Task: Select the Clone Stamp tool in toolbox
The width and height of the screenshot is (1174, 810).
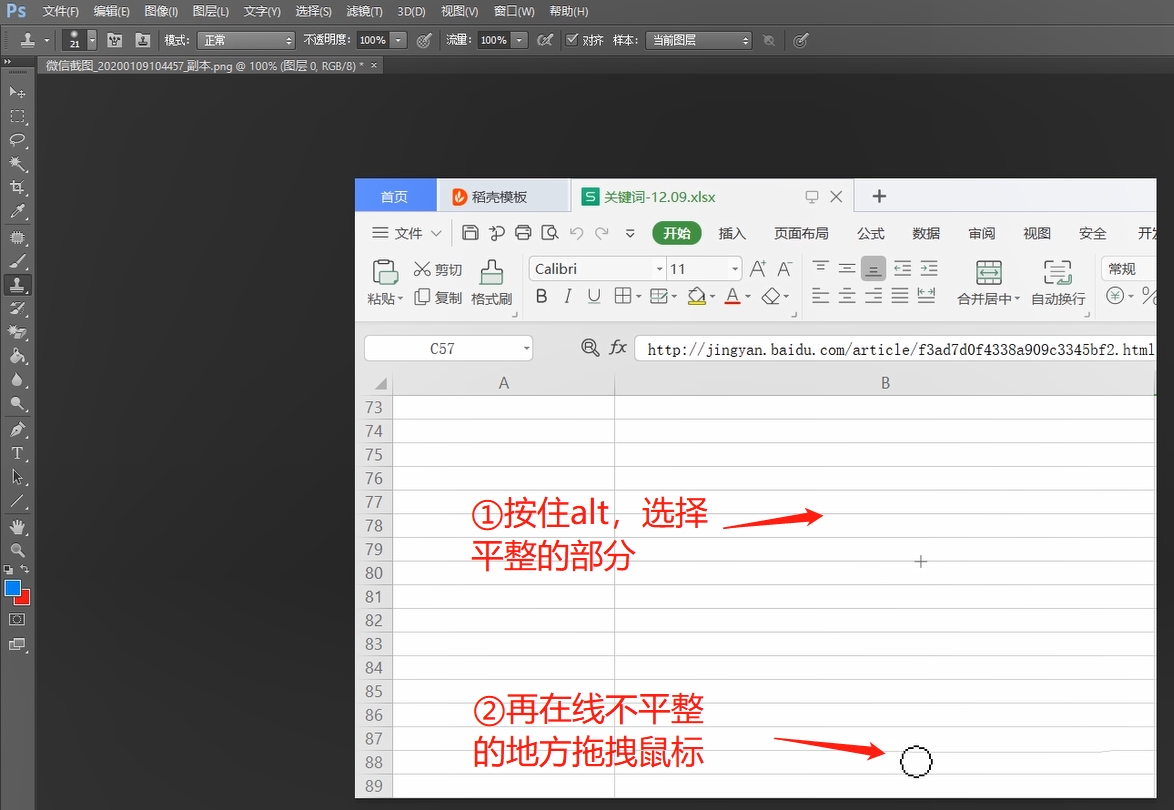Action: (x=17, y=284)
